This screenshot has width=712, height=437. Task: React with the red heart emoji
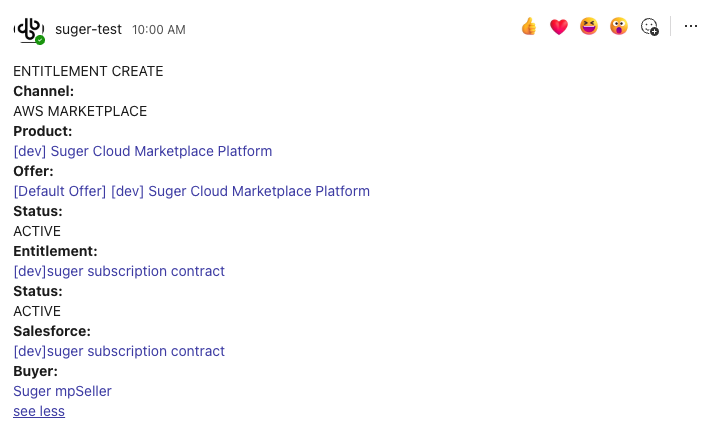click(x=559, y=27)
